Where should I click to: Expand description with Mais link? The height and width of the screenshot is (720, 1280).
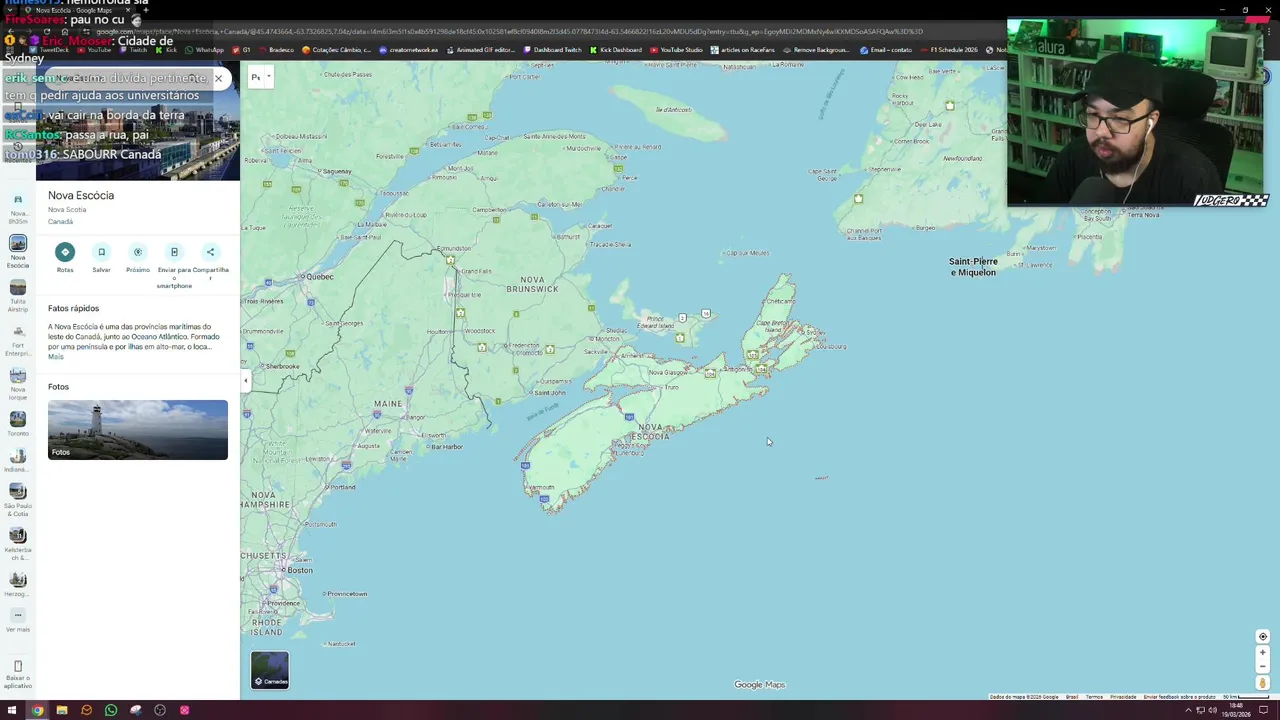point(55,357)
